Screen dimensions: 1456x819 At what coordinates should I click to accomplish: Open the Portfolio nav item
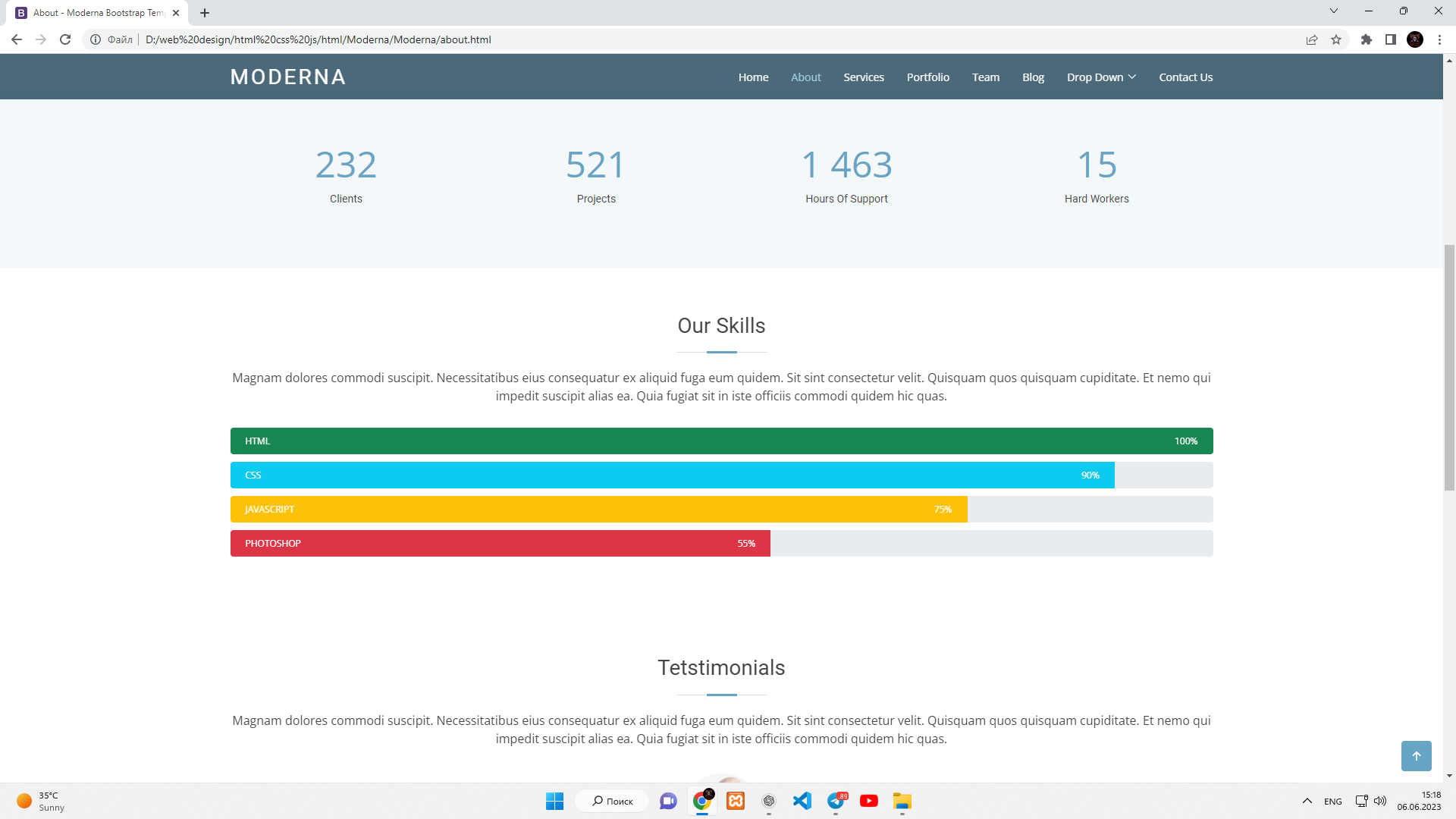pyautogui.click(x=927, y=77)
